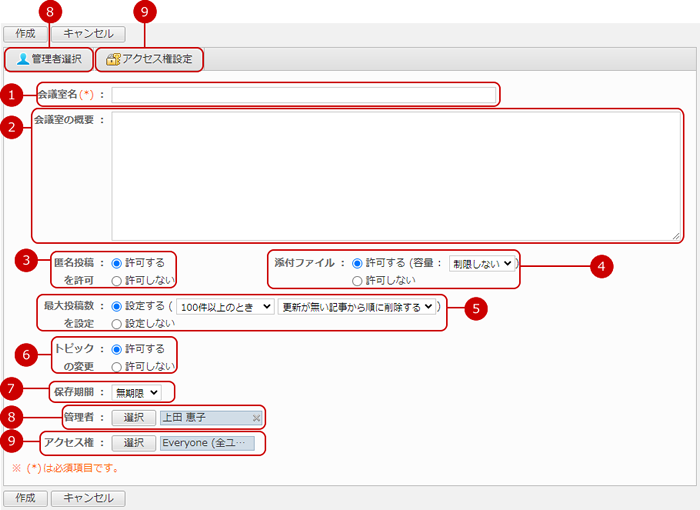Select 許可しない for トピックの変更

[x=117, y=367]
